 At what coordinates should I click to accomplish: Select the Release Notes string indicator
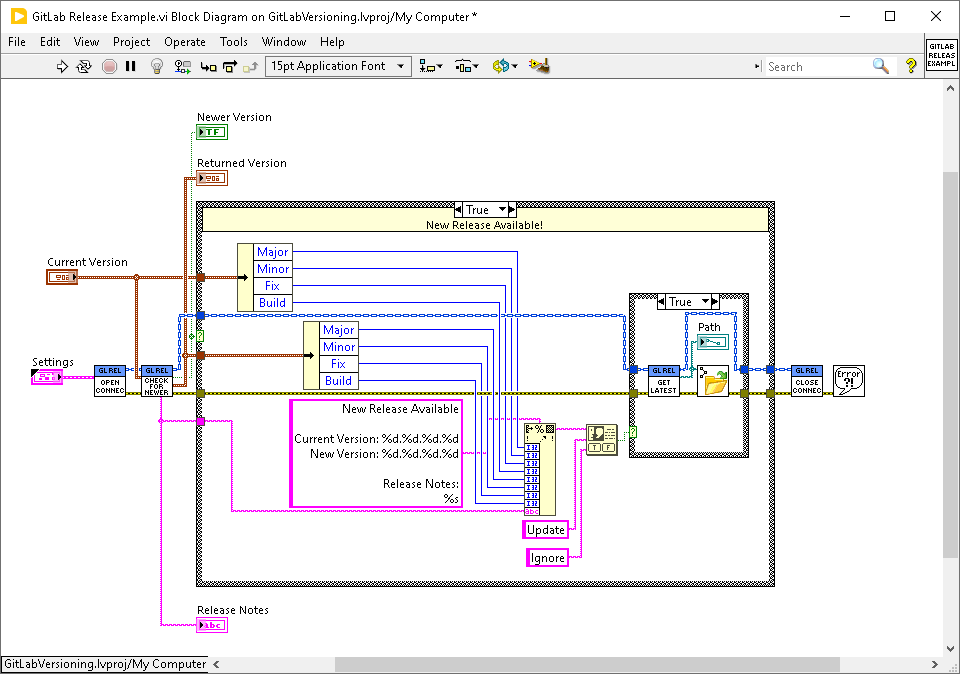tap(212, 625)
